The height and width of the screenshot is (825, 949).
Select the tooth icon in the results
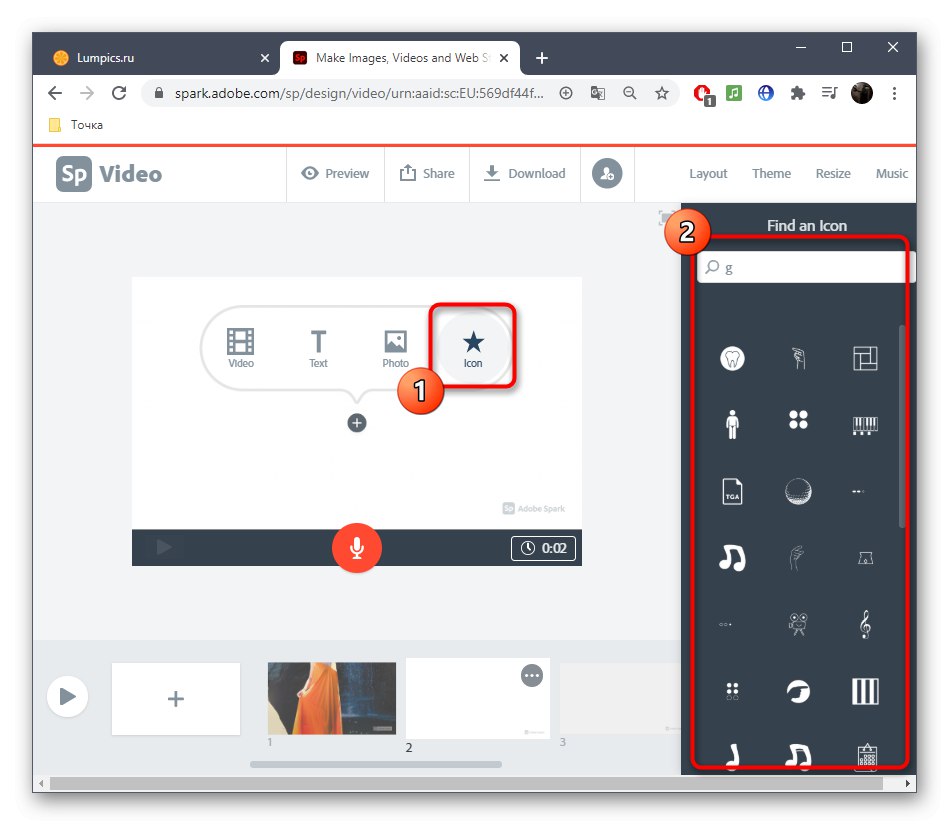click(732, 357)
